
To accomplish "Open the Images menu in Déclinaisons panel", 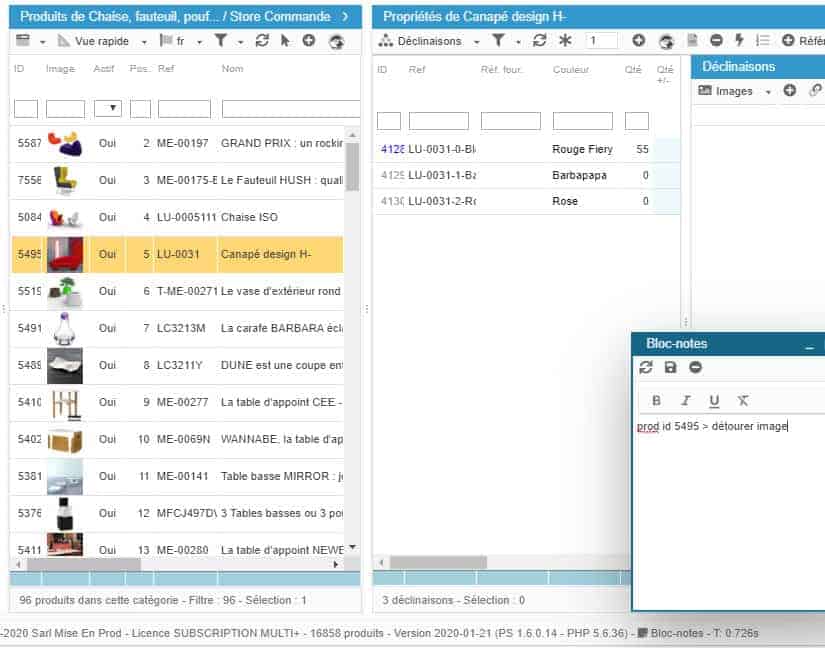I will (735, 91).
